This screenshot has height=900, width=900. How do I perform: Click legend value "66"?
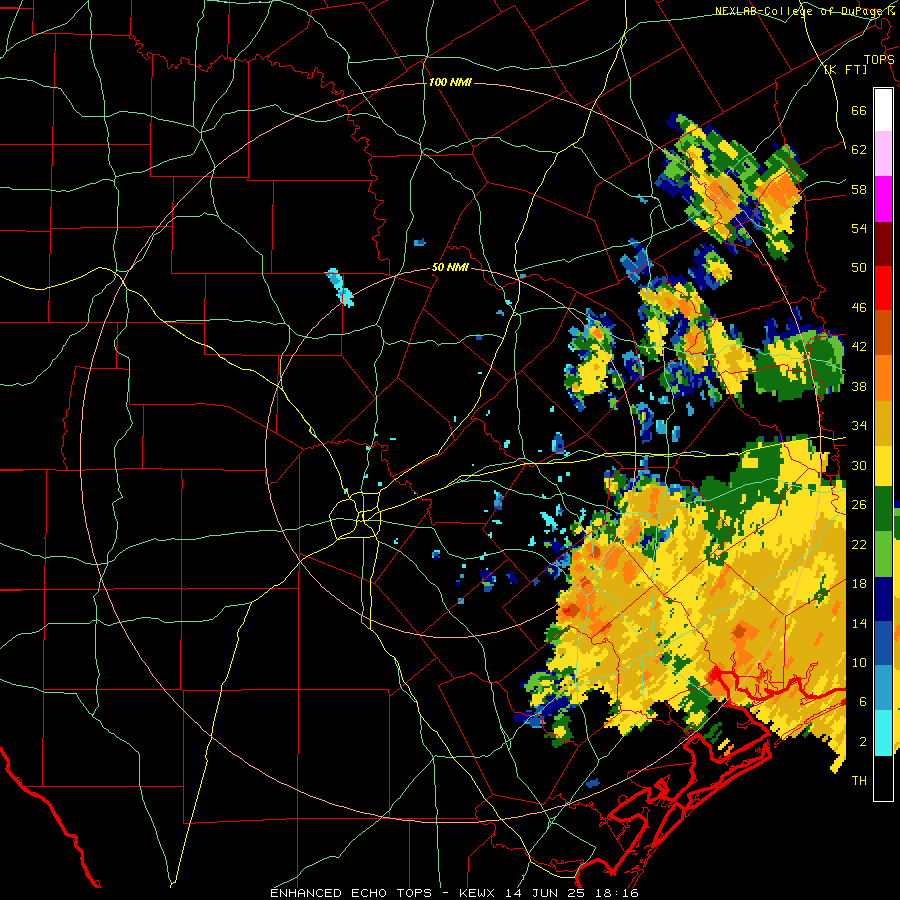[x=859, y=110]
